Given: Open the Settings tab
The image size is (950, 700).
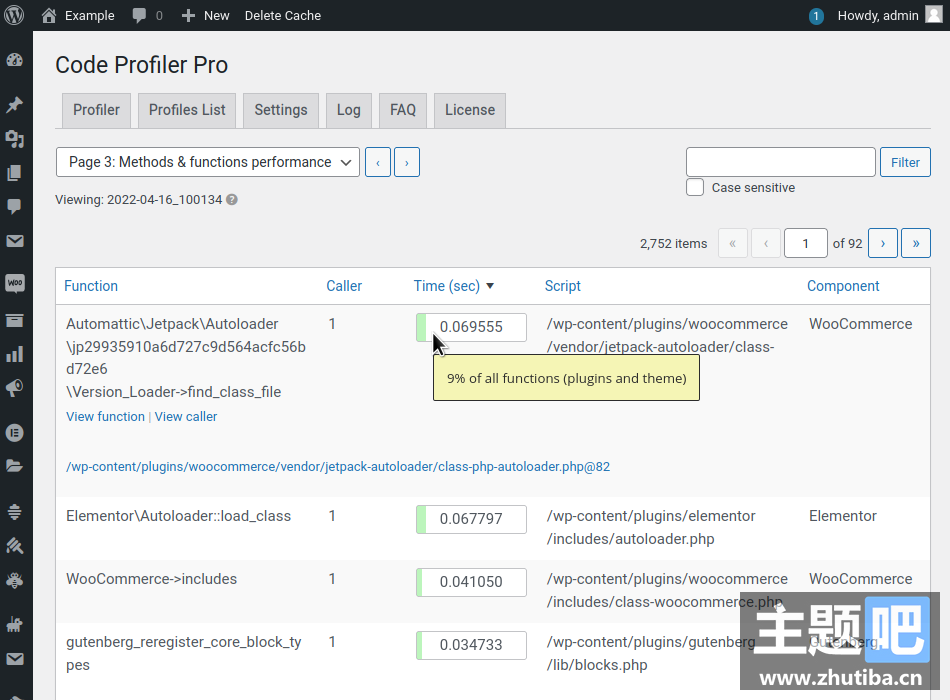Looking at the screenshot, I should click(281, 110).
